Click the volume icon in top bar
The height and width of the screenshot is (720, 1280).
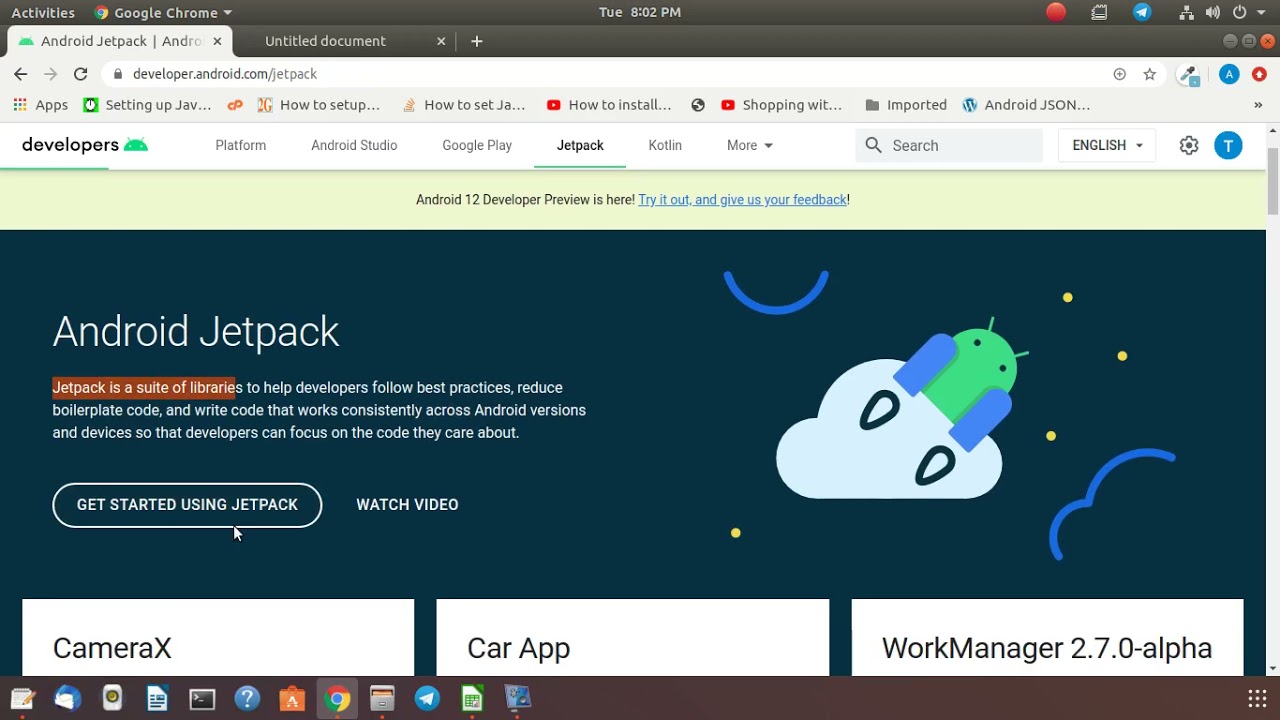pyautogui.click(x=1213, y=12)
